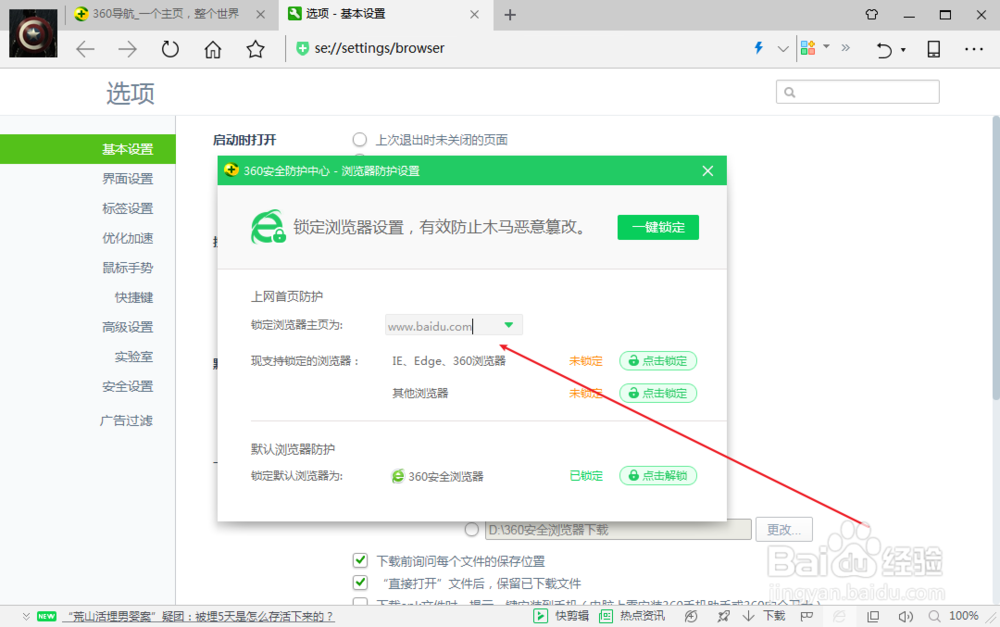This screenshot has height=627, width=1000.
Task: Click the settings search box
Action: [858, 92]
